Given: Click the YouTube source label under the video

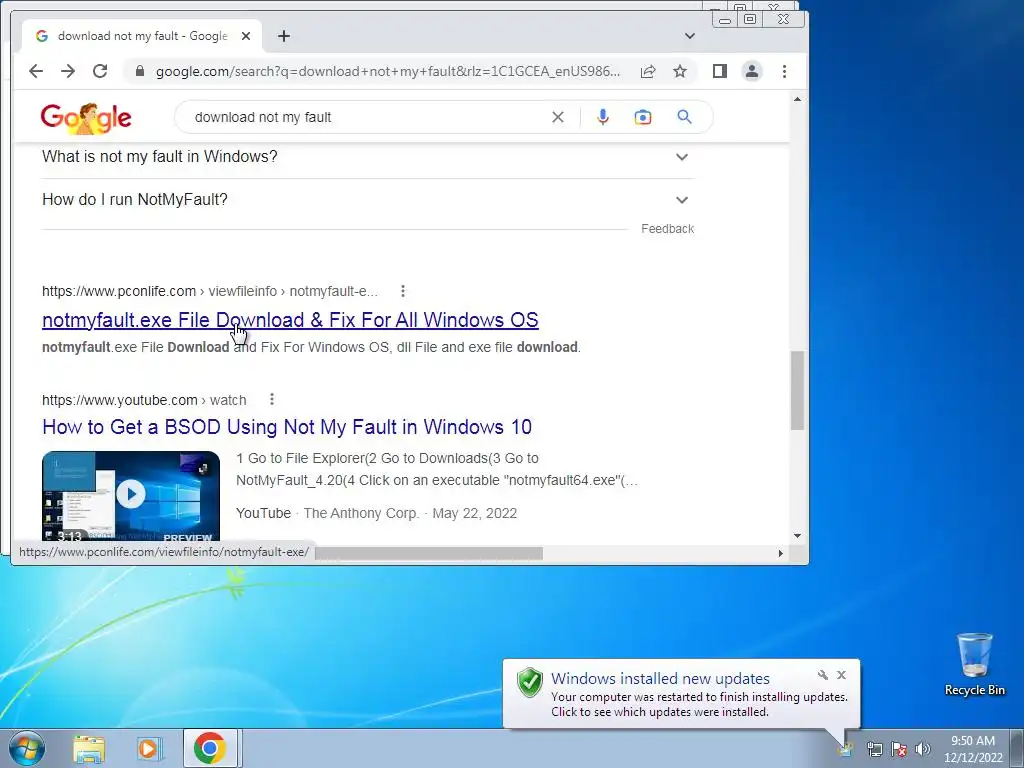Looking at the screenshot, I should [x=263, y=513].
